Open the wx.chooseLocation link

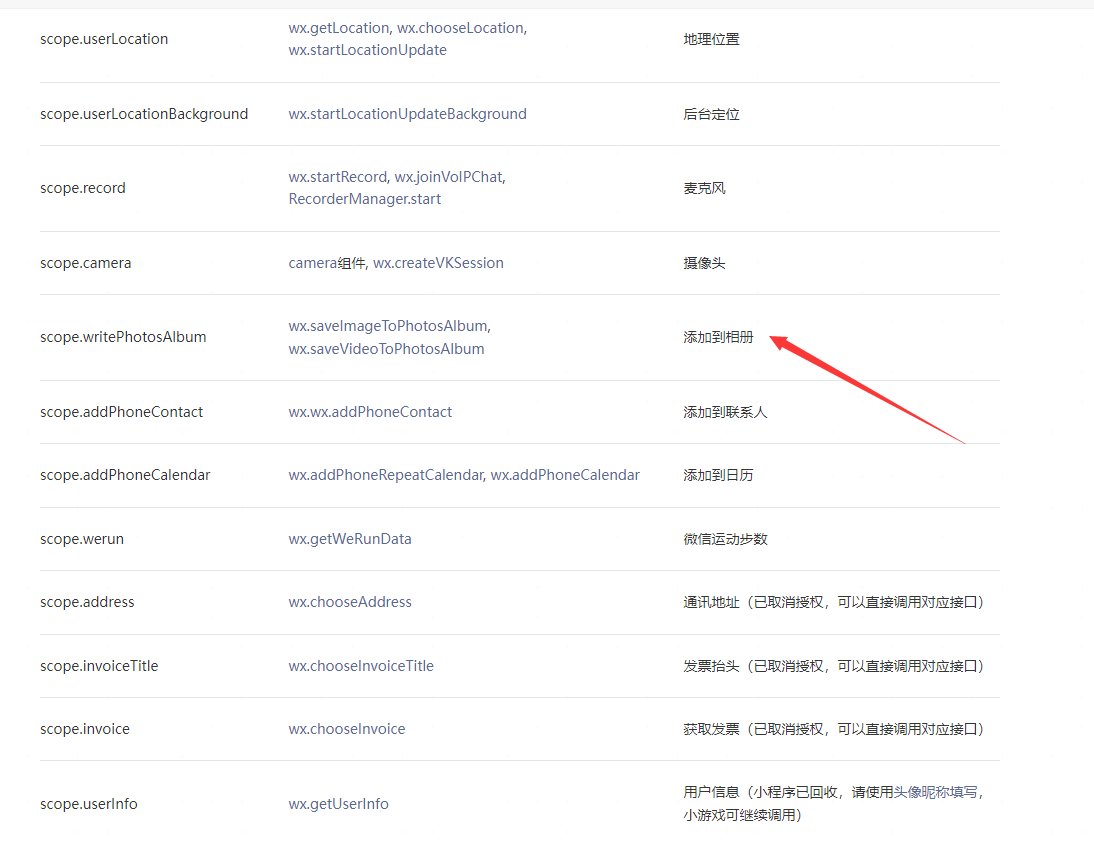pyautogui.click(x=460, y=28)
